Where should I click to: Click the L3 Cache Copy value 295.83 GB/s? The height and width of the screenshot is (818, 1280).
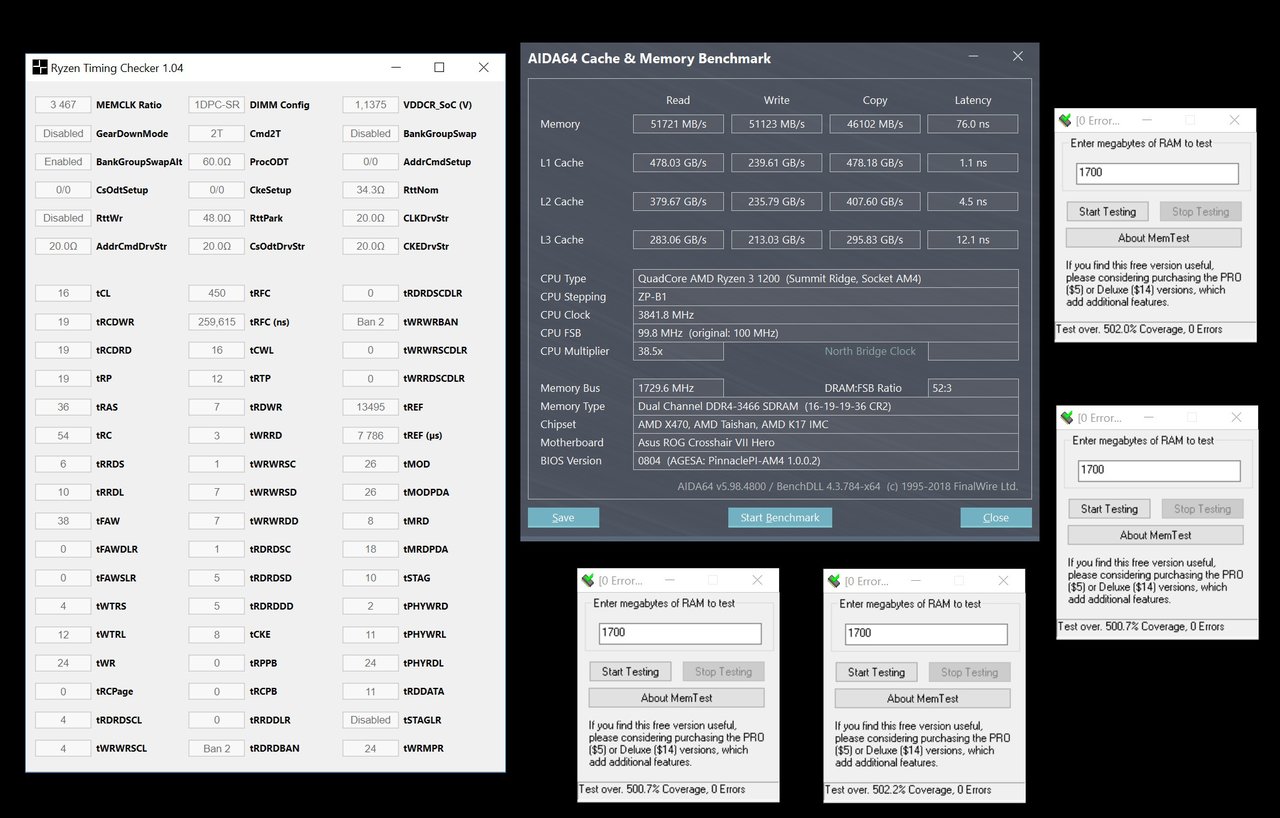874,240
